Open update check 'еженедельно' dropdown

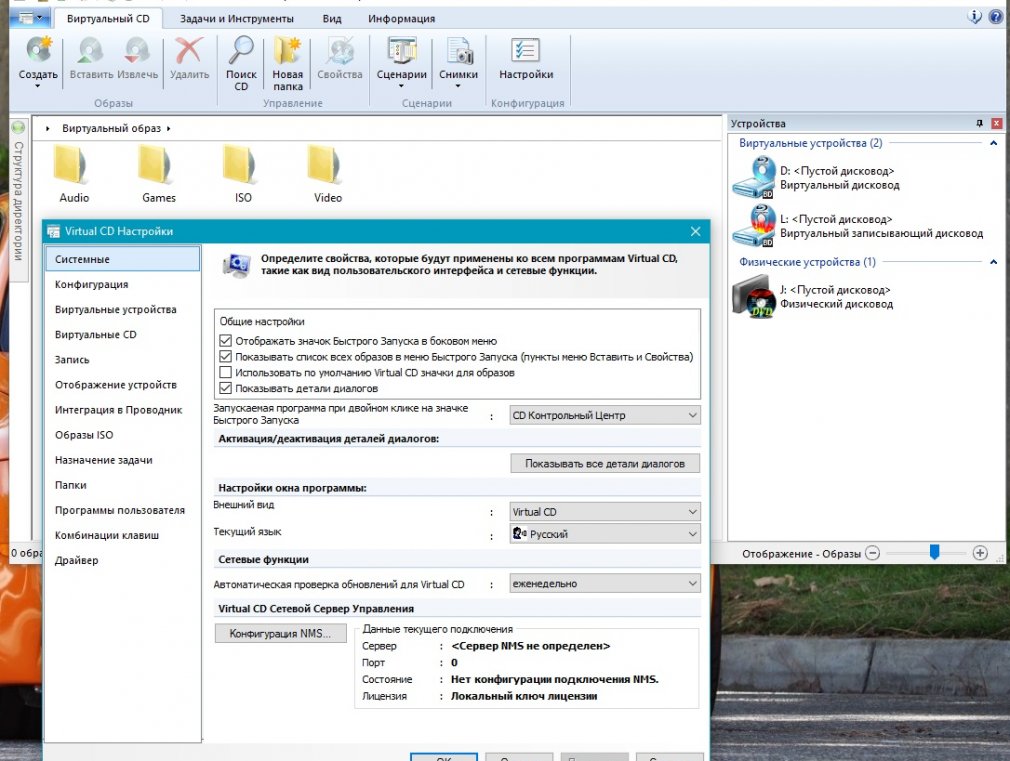[x=604, y=583]
